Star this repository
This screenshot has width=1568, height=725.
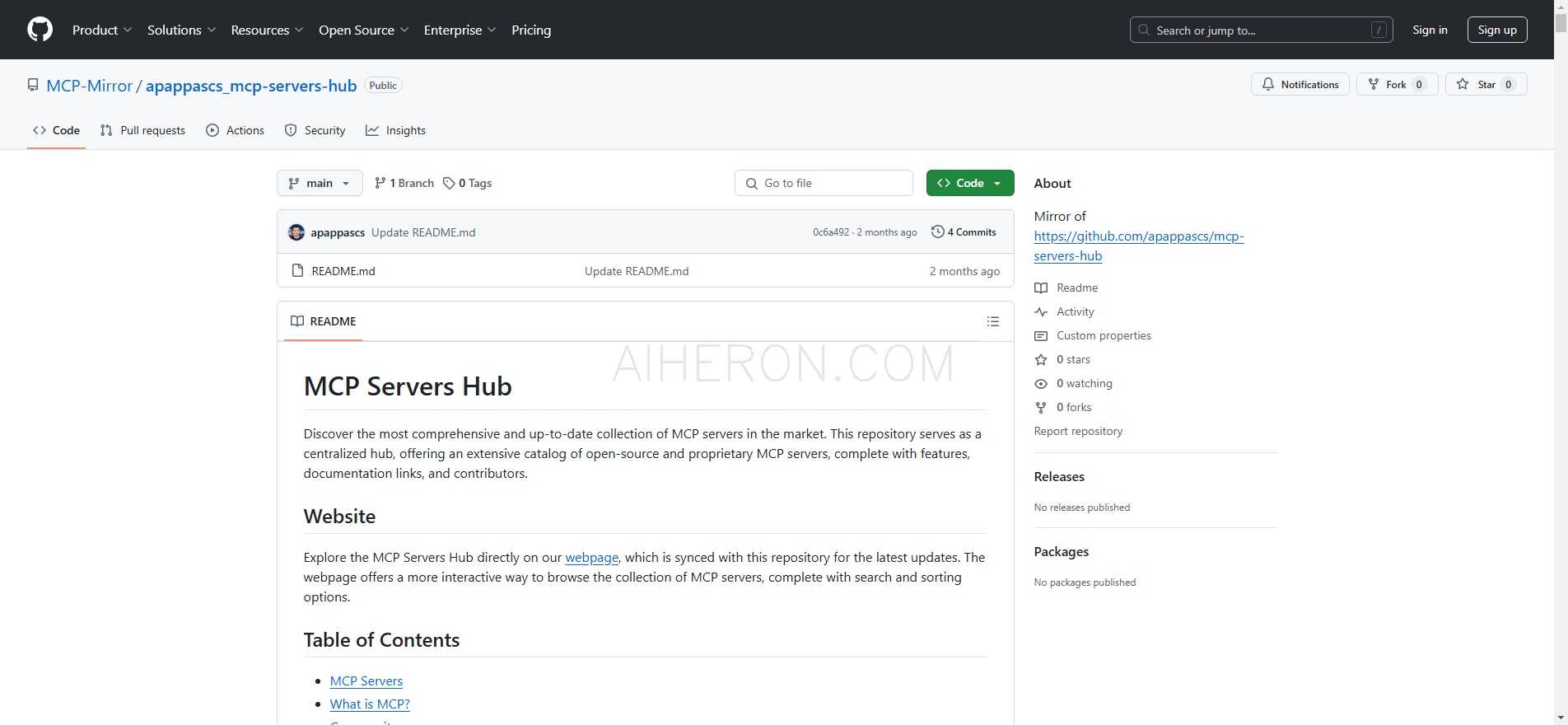click(x=1486, y=84)
